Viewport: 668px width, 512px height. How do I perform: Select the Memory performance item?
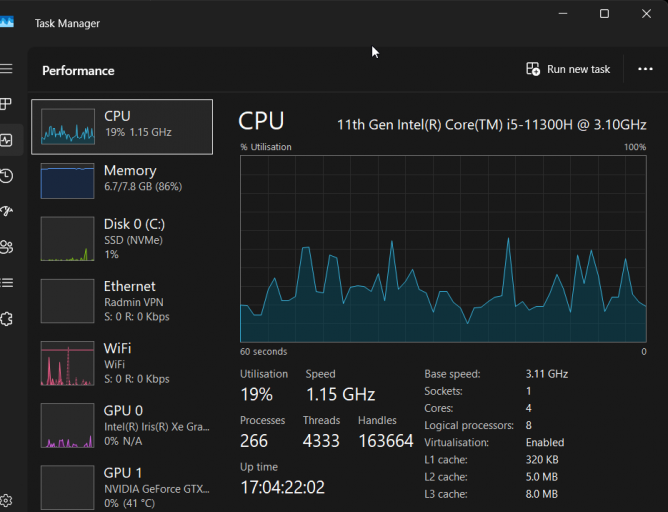click(122, 181)
